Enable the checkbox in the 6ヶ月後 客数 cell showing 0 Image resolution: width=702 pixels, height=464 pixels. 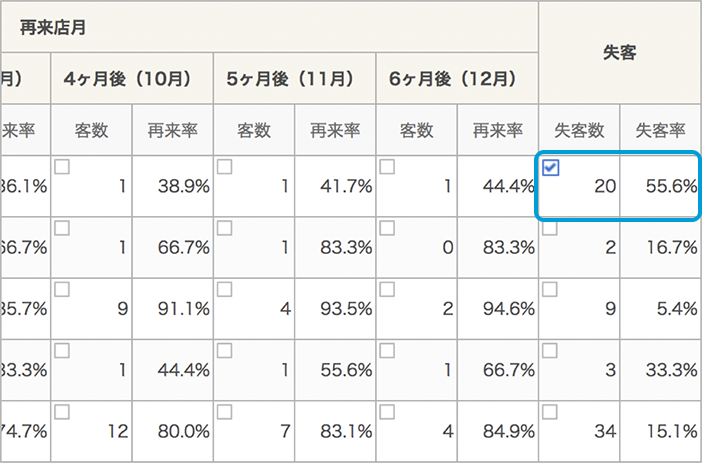pos(386,229)
